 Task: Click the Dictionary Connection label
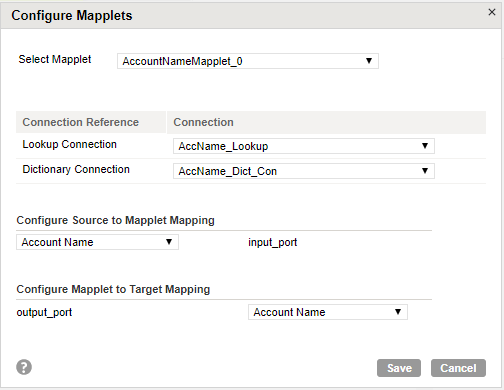click(x=76, y=169)
